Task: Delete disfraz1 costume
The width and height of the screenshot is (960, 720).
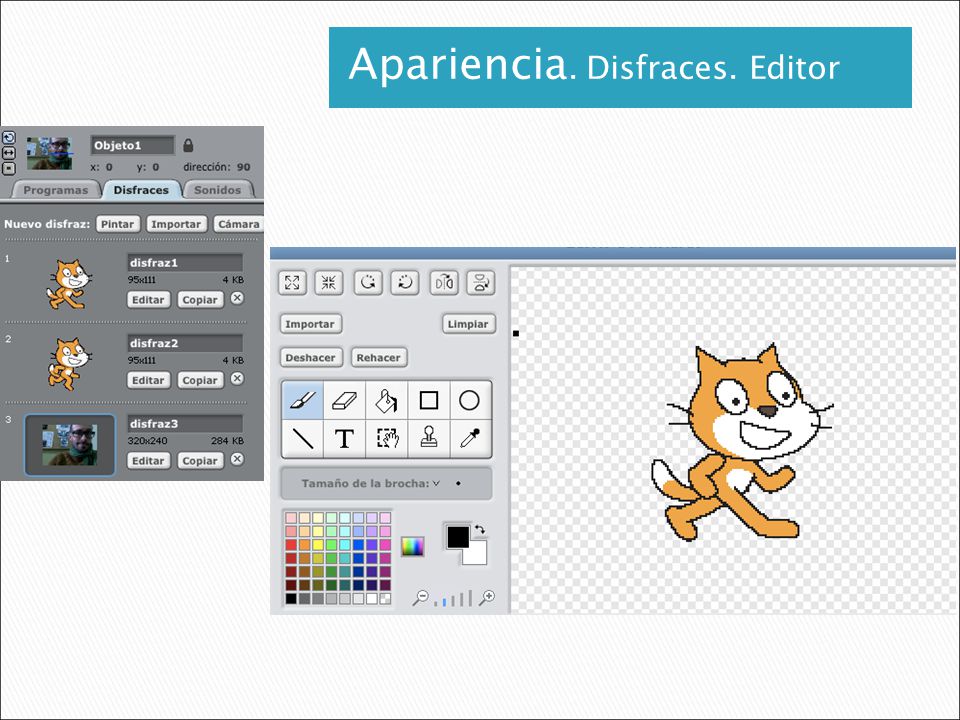Action: [x=237, y=298]
